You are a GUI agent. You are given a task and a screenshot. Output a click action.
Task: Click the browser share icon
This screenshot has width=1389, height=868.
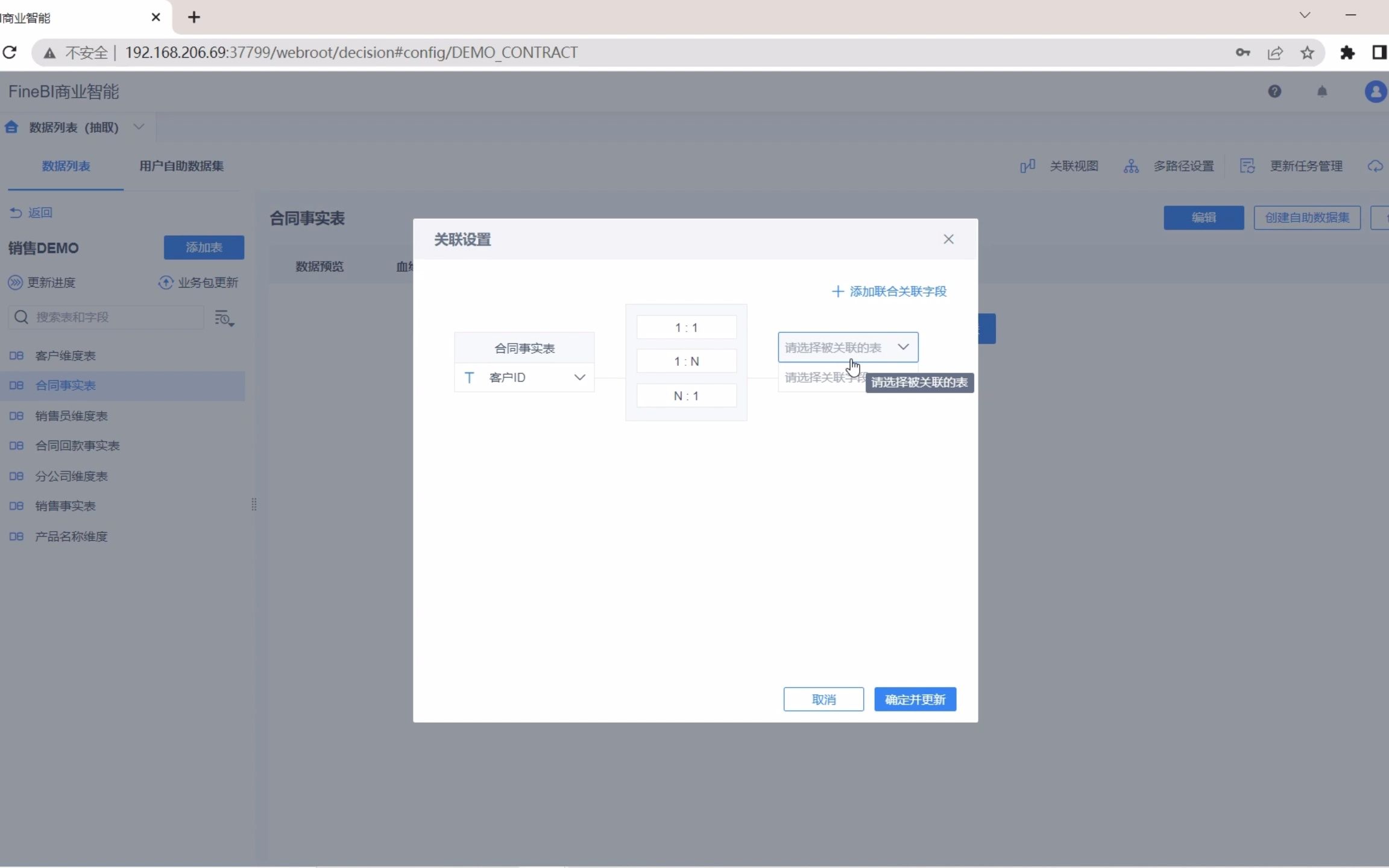pos(1275,53)
